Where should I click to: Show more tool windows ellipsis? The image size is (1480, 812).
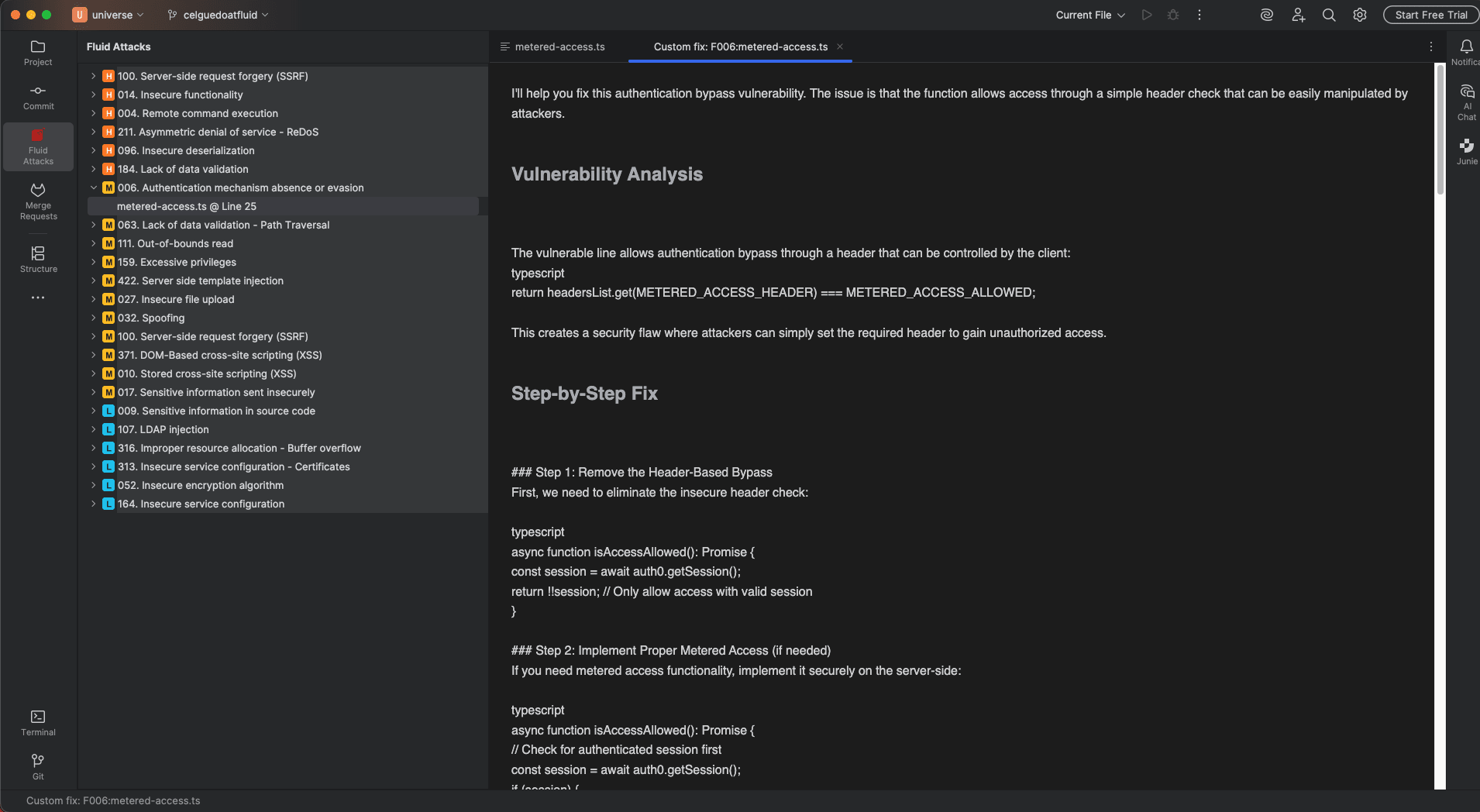point(38,298)
